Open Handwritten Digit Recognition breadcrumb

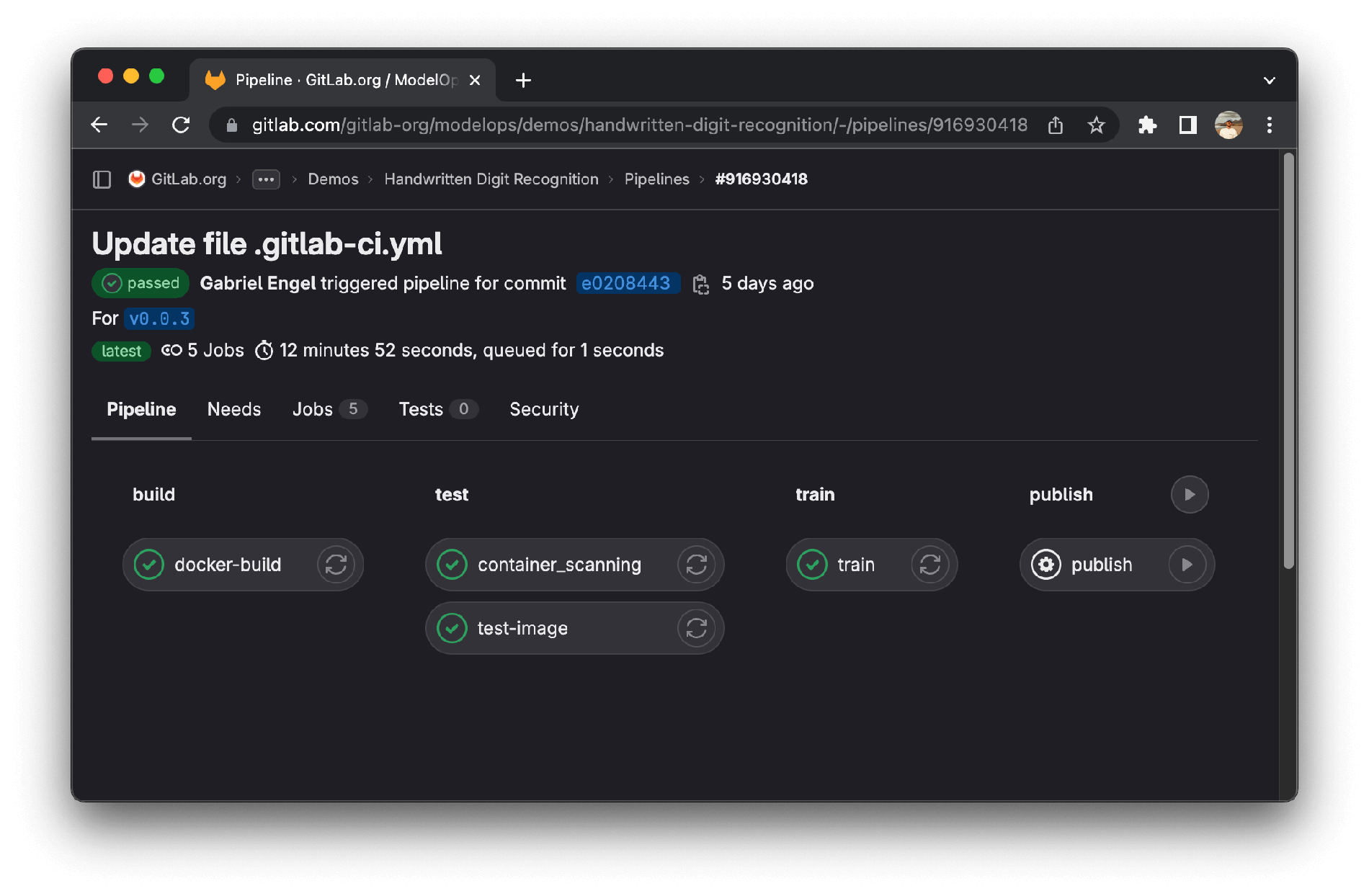pyautogui.click(x=491, y=179)
